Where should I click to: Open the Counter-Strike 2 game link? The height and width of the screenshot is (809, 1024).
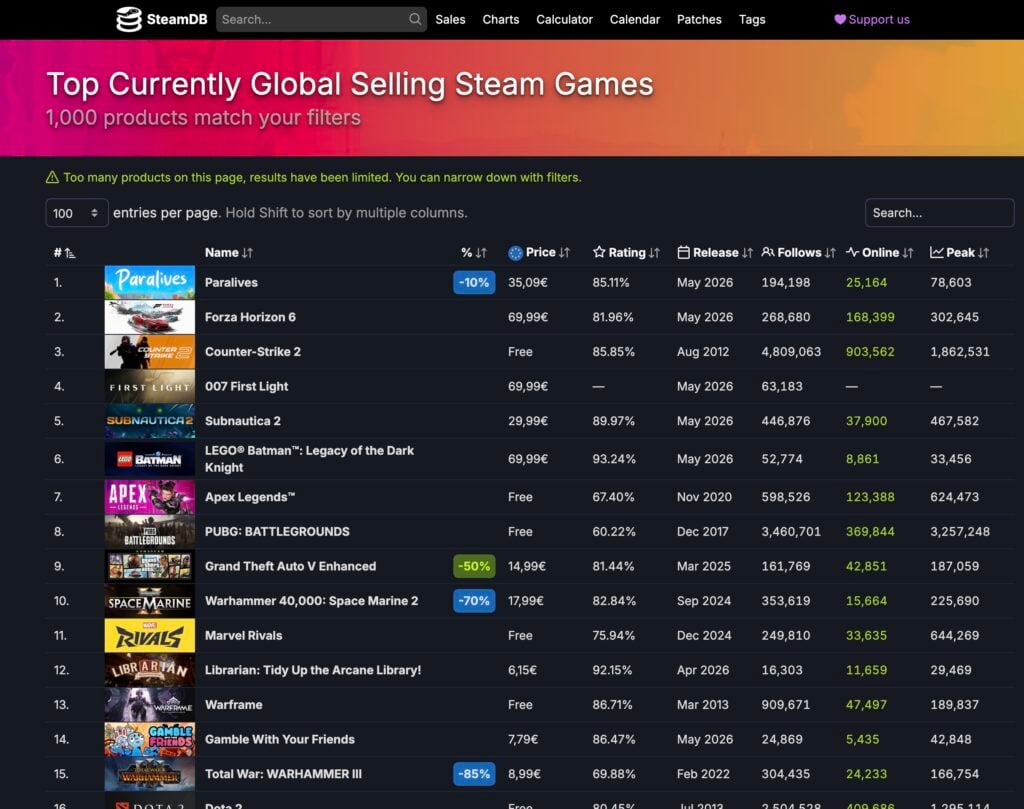(253, 352)
